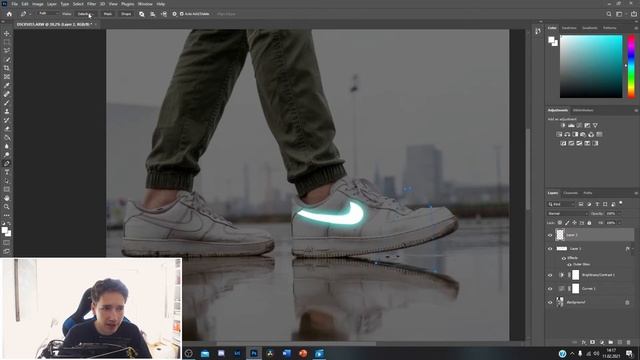This screenshot has width=640, height=360.
Task: Create a new group folder icon
Action: coord(611,342)
